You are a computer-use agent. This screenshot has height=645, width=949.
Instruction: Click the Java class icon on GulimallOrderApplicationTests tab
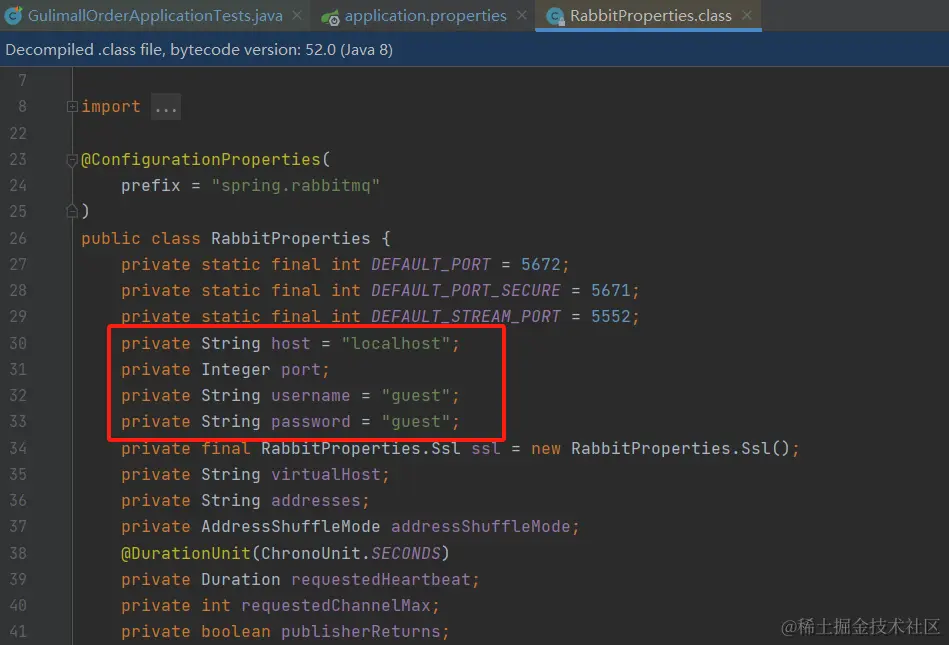(13, 16)
